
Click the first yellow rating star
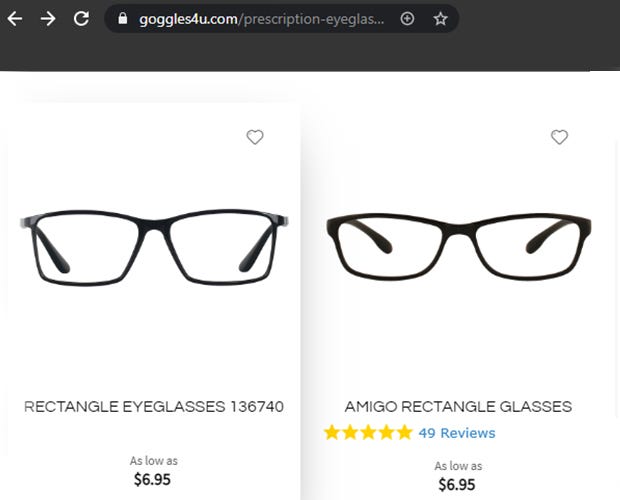(332, 433)
